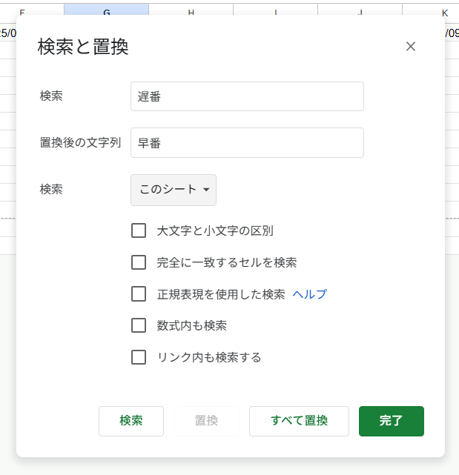Click the 検索 input field containing 遅番
Screen dimensions: 459x475
click(x=247, y=96)
